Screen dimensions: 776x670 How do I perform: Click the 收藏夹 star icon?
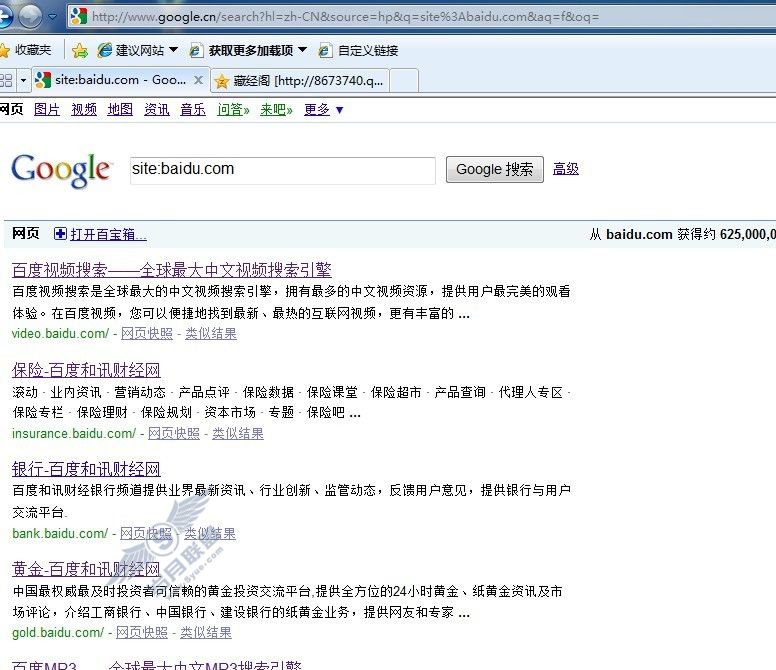coord(4,50)
